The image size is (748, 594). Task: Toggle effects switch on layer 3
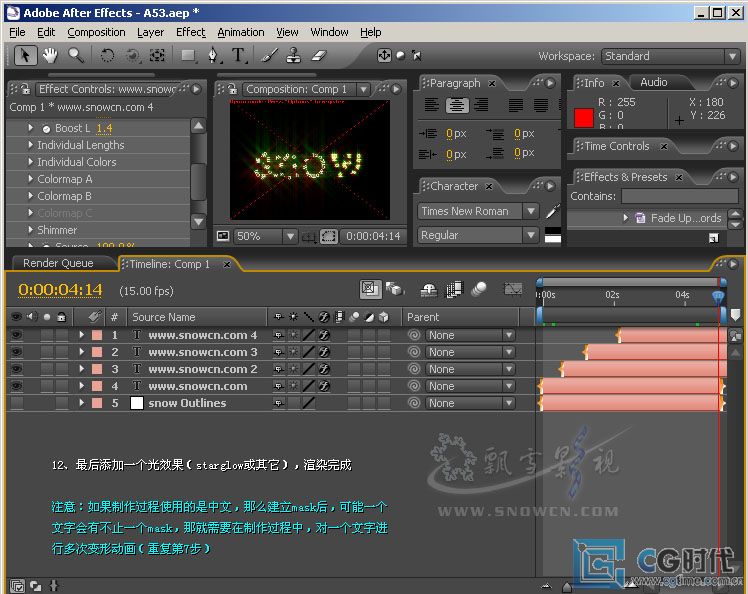(324, 369)
